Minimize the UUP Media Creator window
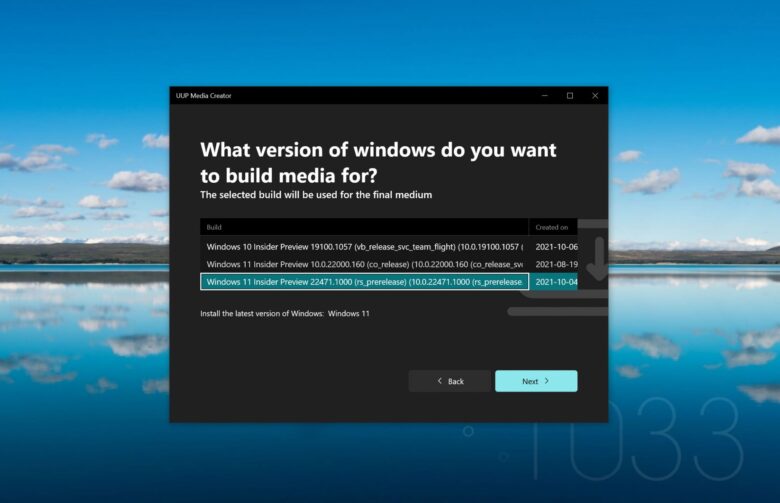780x503 pixels. (545, 96)
